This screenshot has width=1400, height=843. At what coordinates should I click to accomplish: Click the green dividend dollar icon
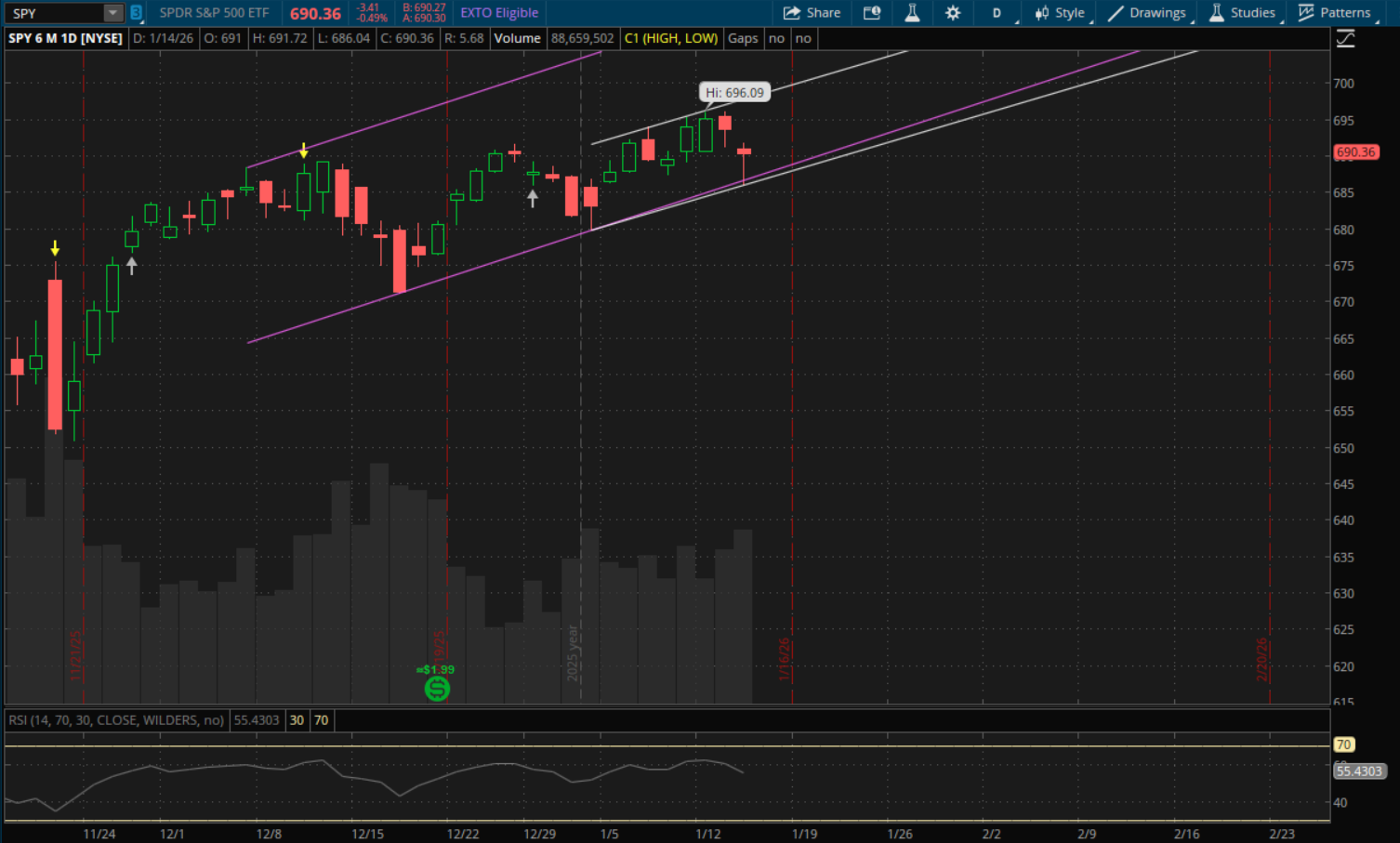[437, 689]
